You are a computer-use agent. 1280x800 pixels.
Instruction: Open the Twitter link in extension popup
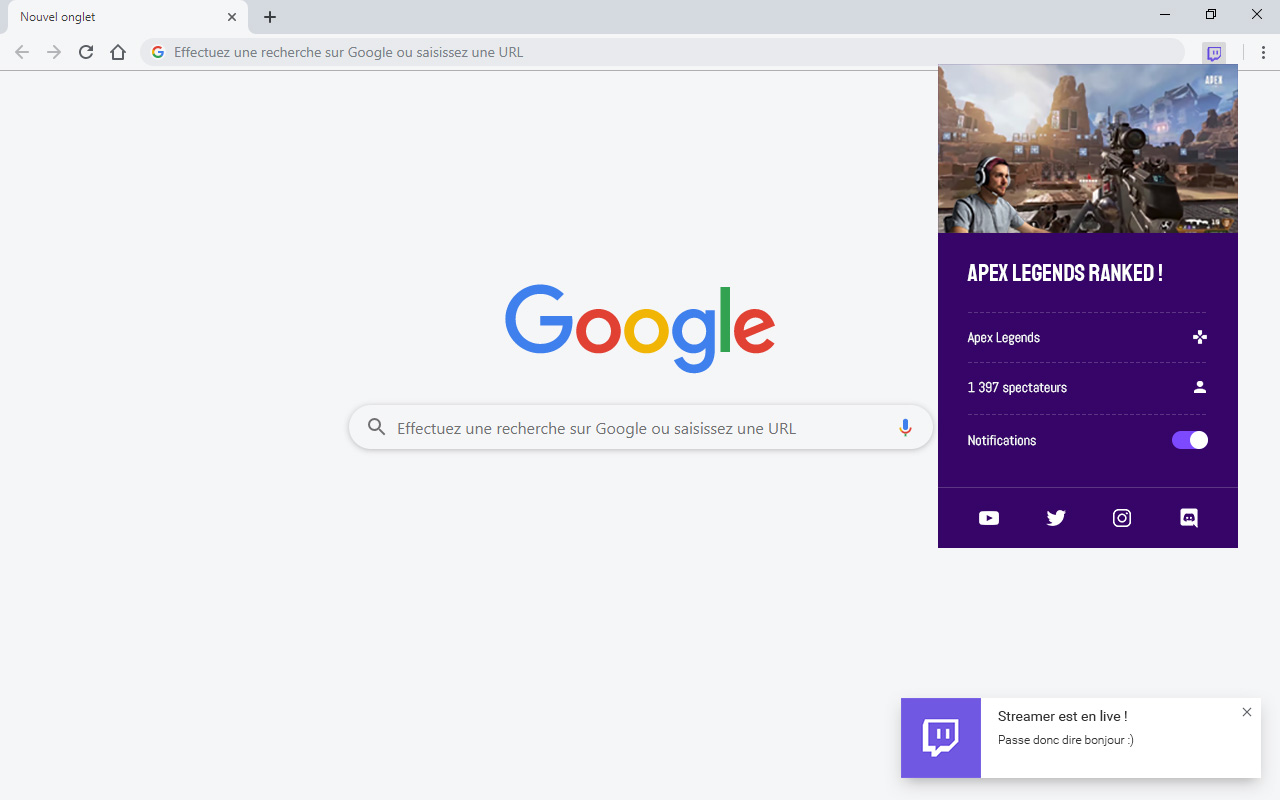[x=1056, y=518]
